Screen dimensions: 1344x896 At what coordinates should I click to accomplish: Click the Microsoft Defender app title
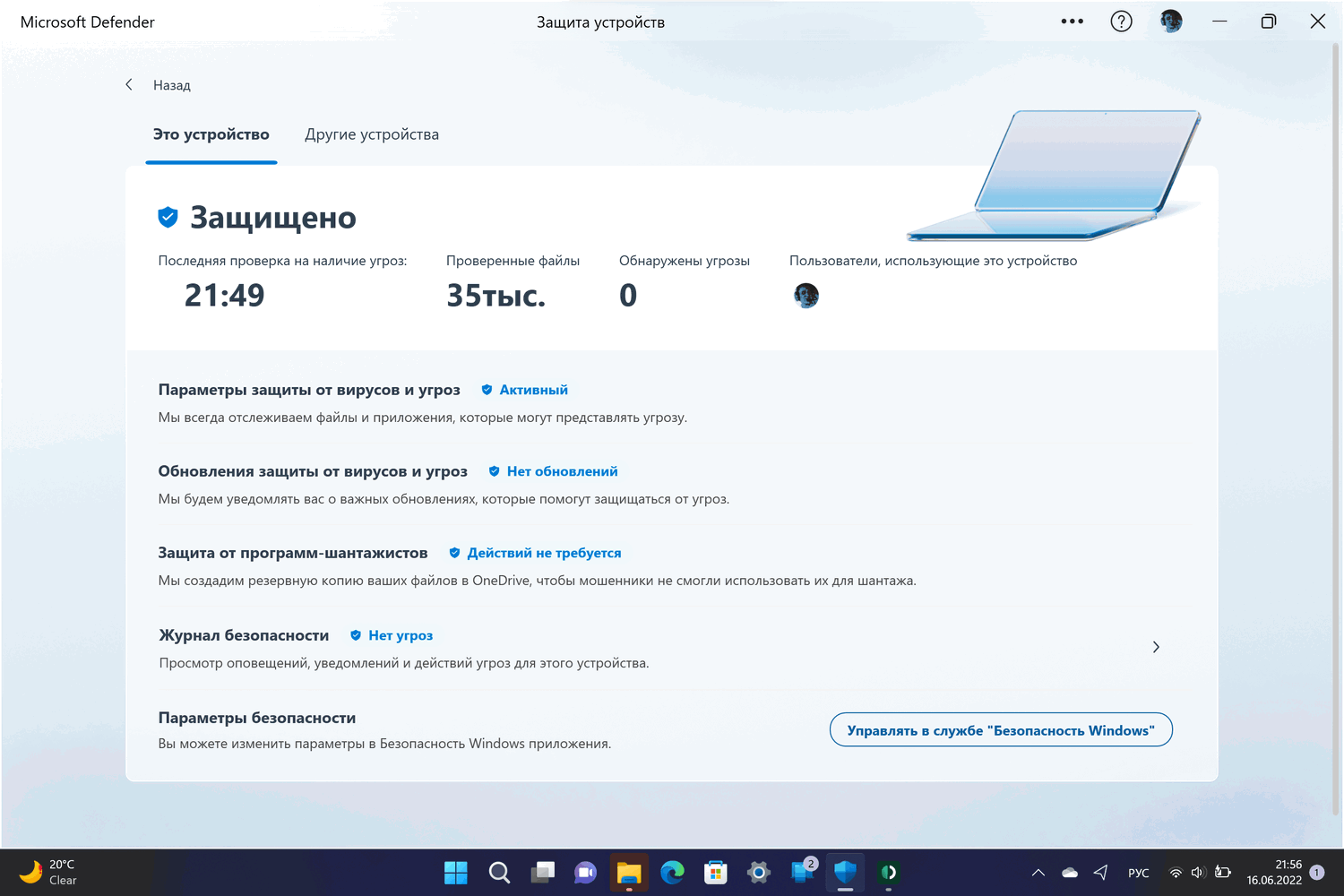88,22
